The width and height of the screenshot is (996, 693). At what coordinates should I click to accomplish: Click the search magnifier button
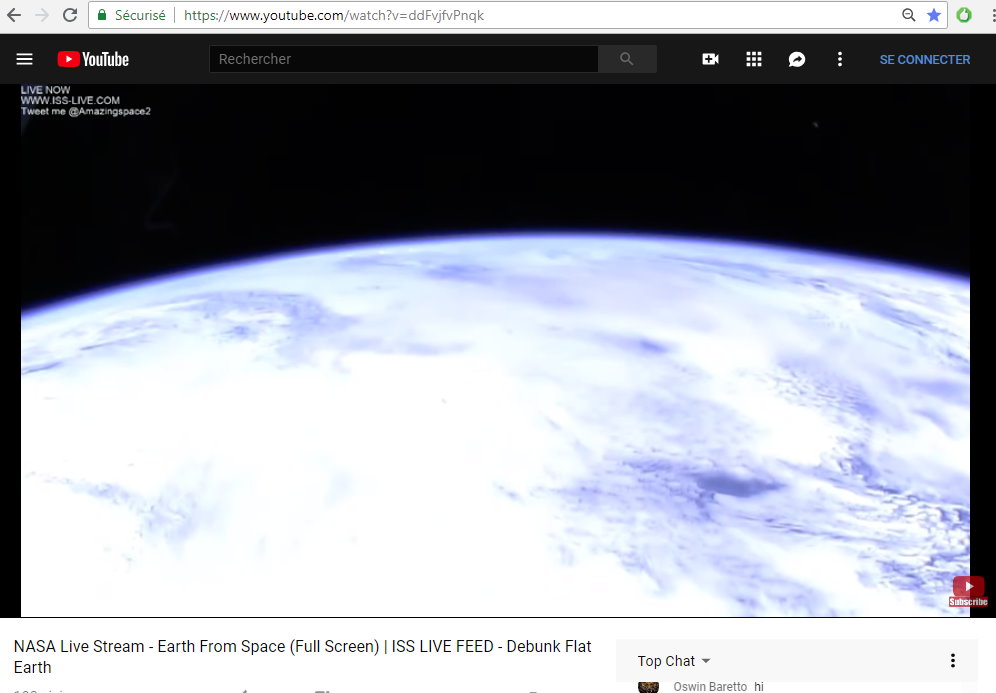(627, 59)
